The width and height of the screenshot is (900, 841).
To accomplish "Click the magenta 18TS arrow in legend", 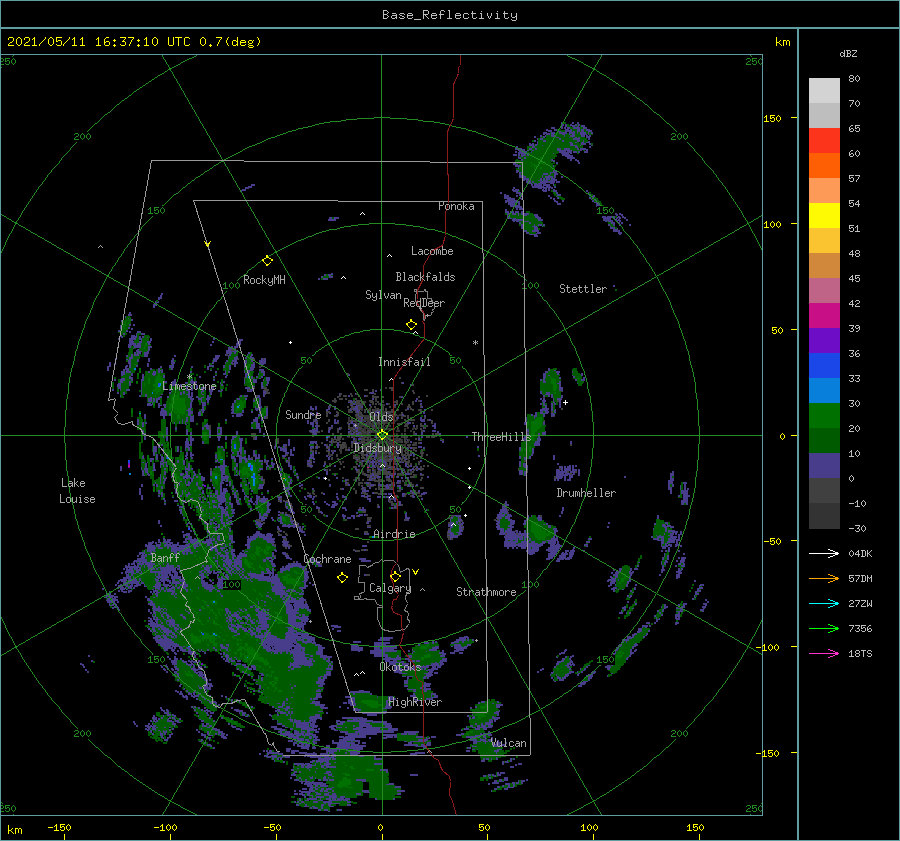I will click(x=824, y=653).
